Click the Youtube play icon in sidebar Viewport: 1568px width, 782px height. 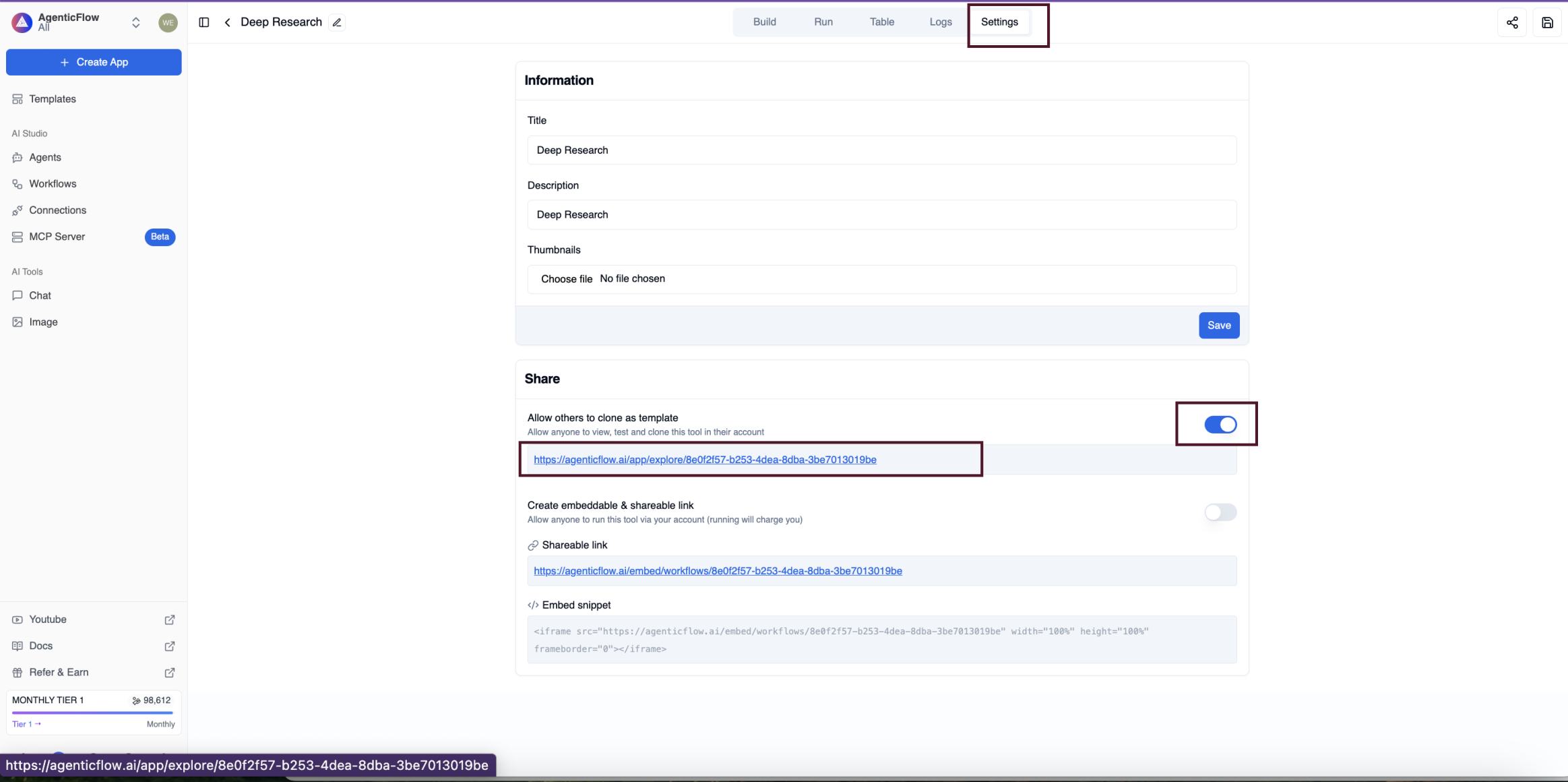[x=18, y=620]
